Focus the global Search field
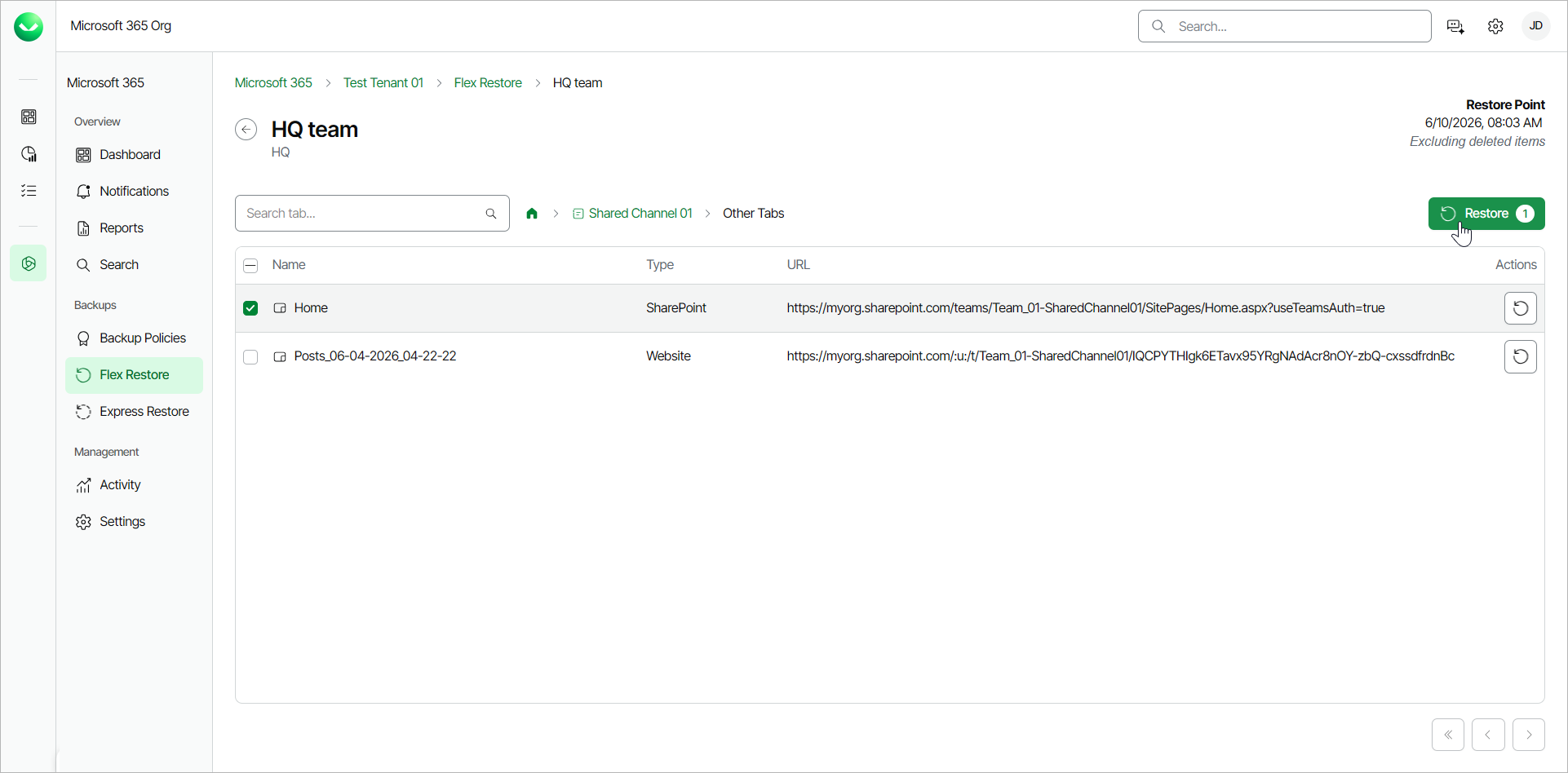The image size is (1568, 773). [x=1284, y=26]
